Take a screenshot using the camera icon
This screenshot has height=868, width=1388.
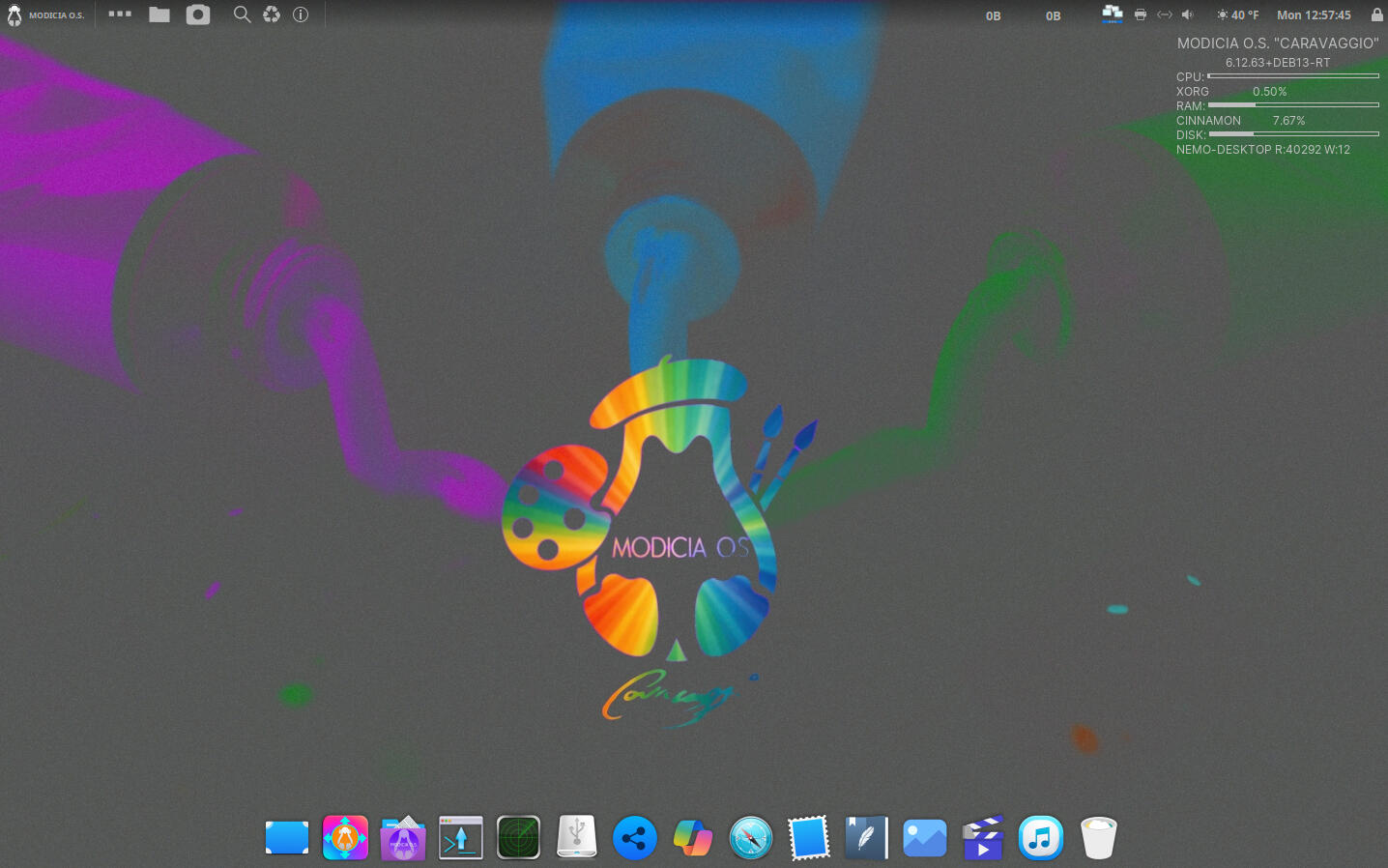(197, 14)
